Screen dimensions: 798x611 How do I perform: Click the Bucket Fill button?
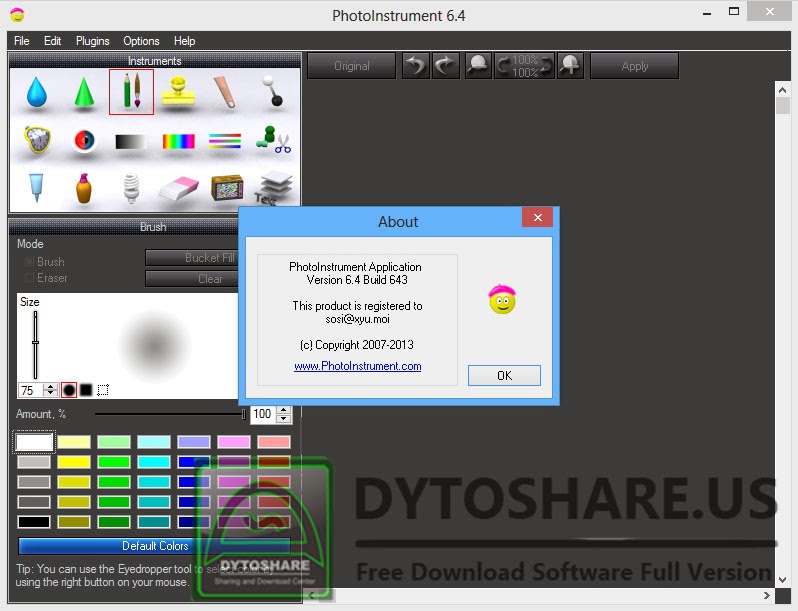click(x=192, y=258)
